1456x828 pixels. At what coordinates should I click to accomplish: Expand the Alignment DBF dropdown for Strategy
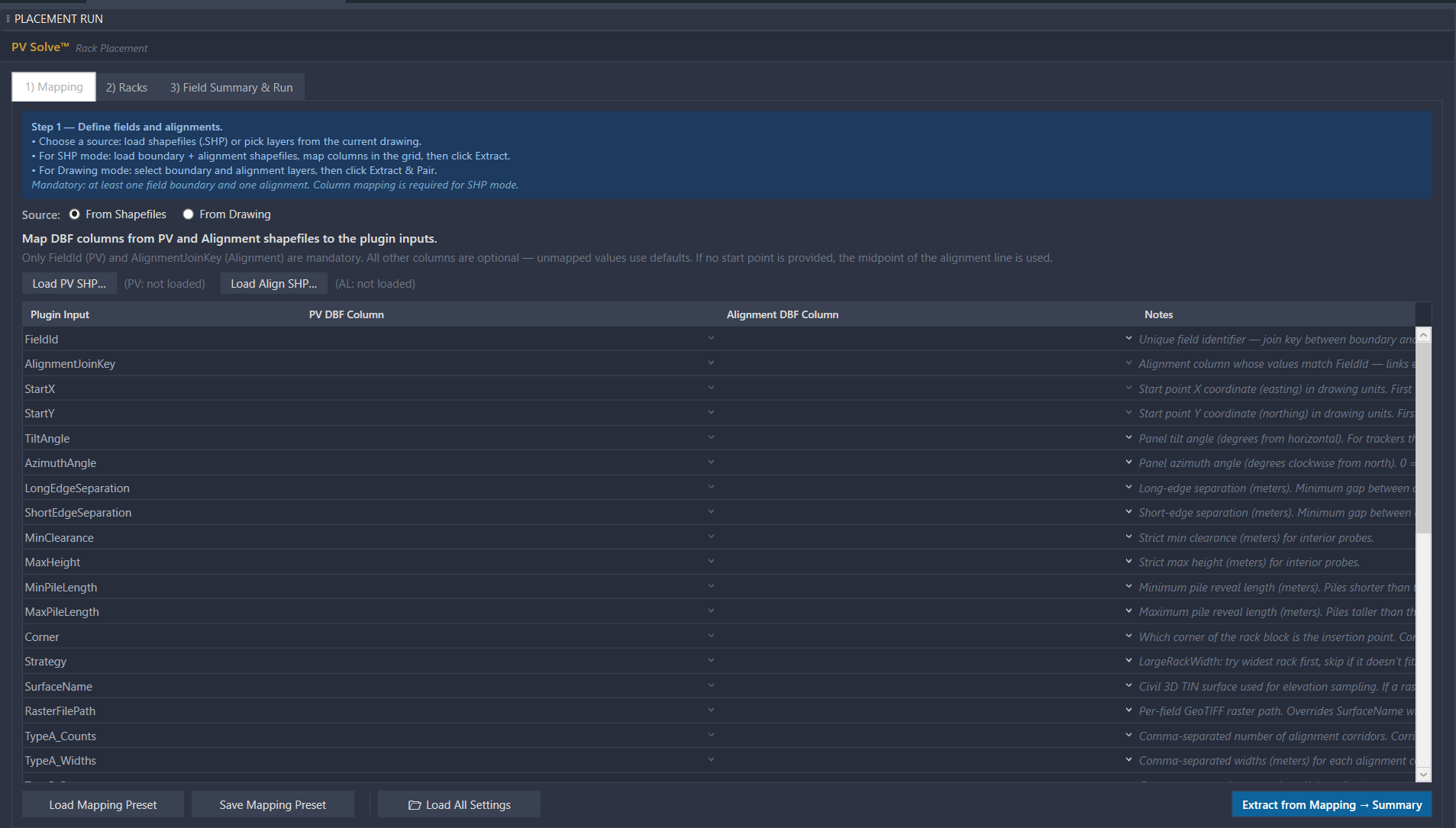[1128, 661]
